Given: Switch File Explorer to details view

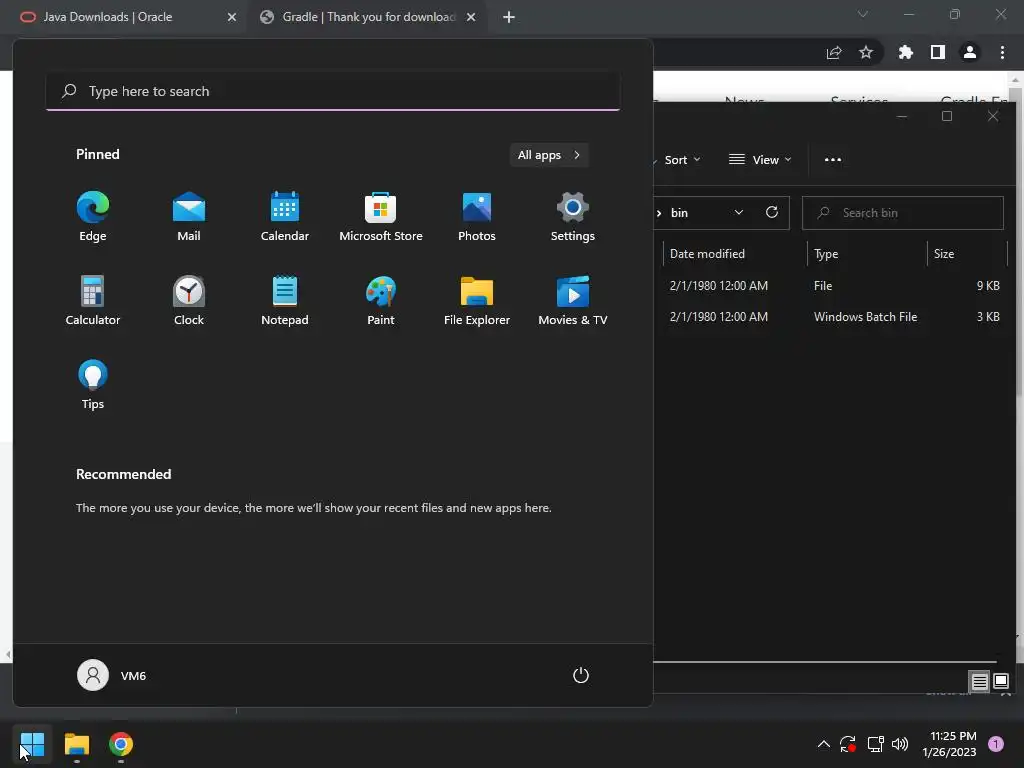Looking at the screenshot, I should click(x=980, y=682).
